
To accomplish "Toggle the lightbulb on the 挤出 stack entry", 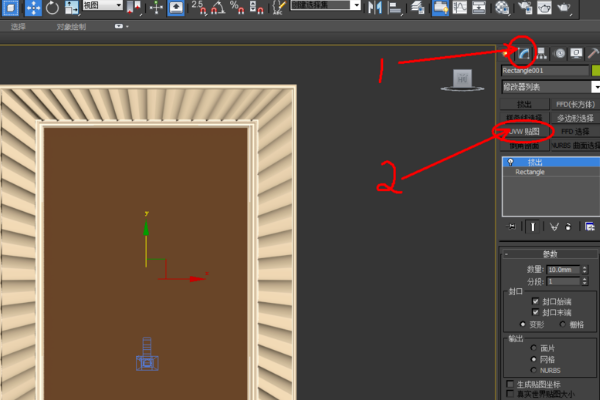I will (510, 162).
